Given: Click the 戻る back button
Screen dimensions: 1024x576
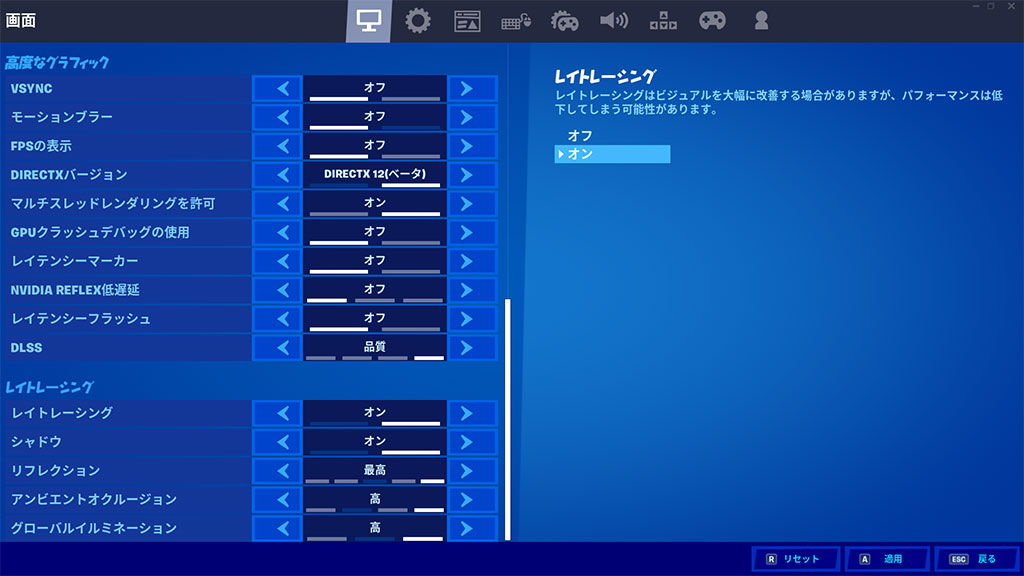Looking at the screenshot, I should (976, 559).
